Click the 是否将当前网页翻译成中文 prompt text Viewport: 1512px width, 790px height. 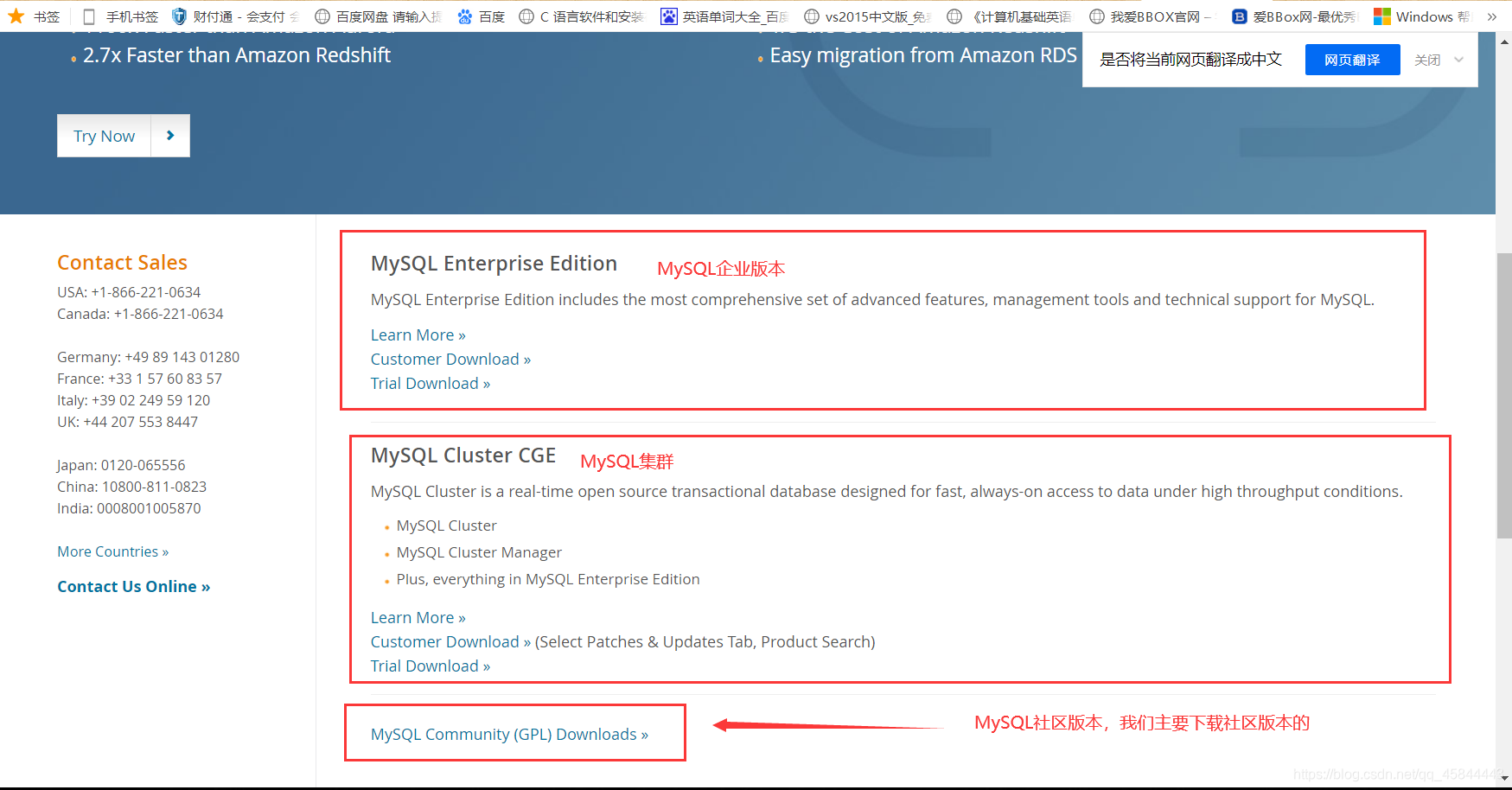(1190, 60)
